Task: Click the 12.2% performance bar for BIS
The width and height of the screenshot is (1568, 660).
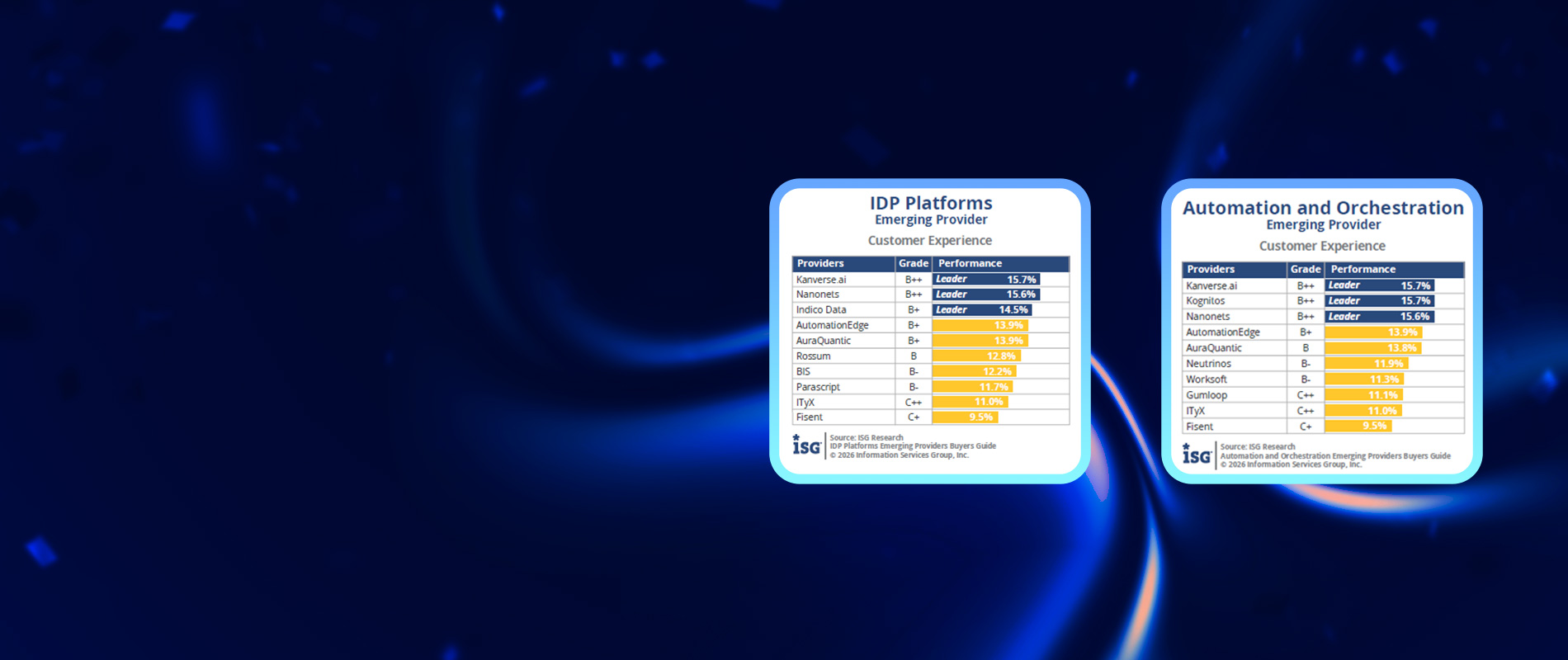Action: click(975, 372)
